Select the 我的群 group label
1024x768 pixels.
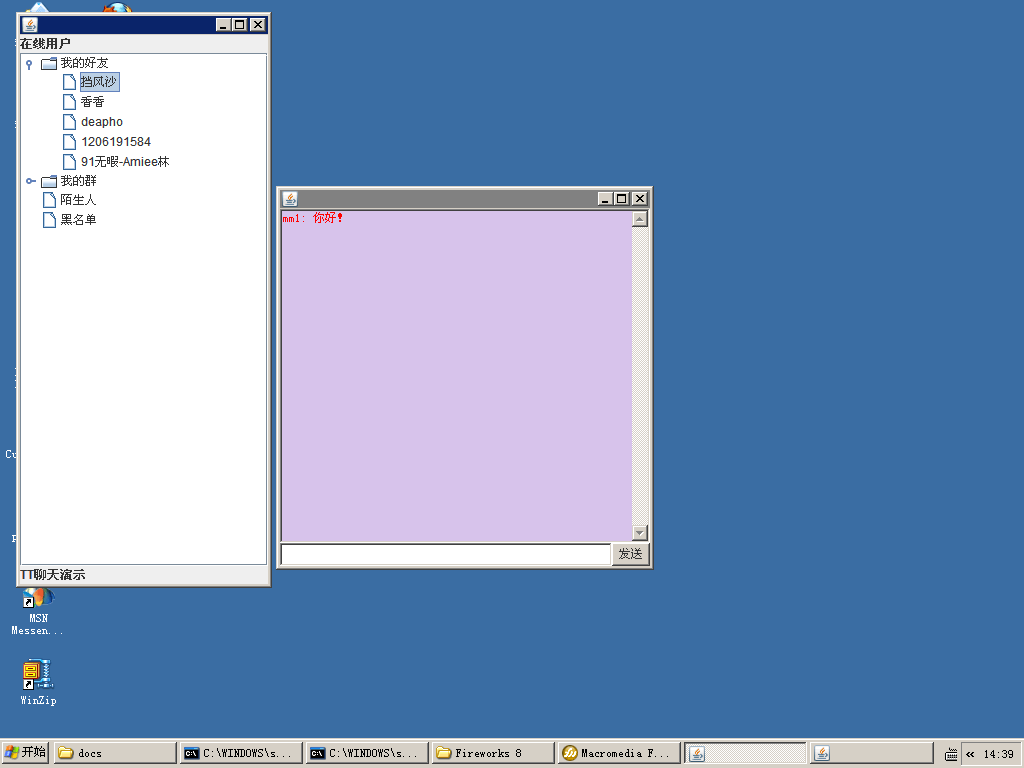coord(78,181)
